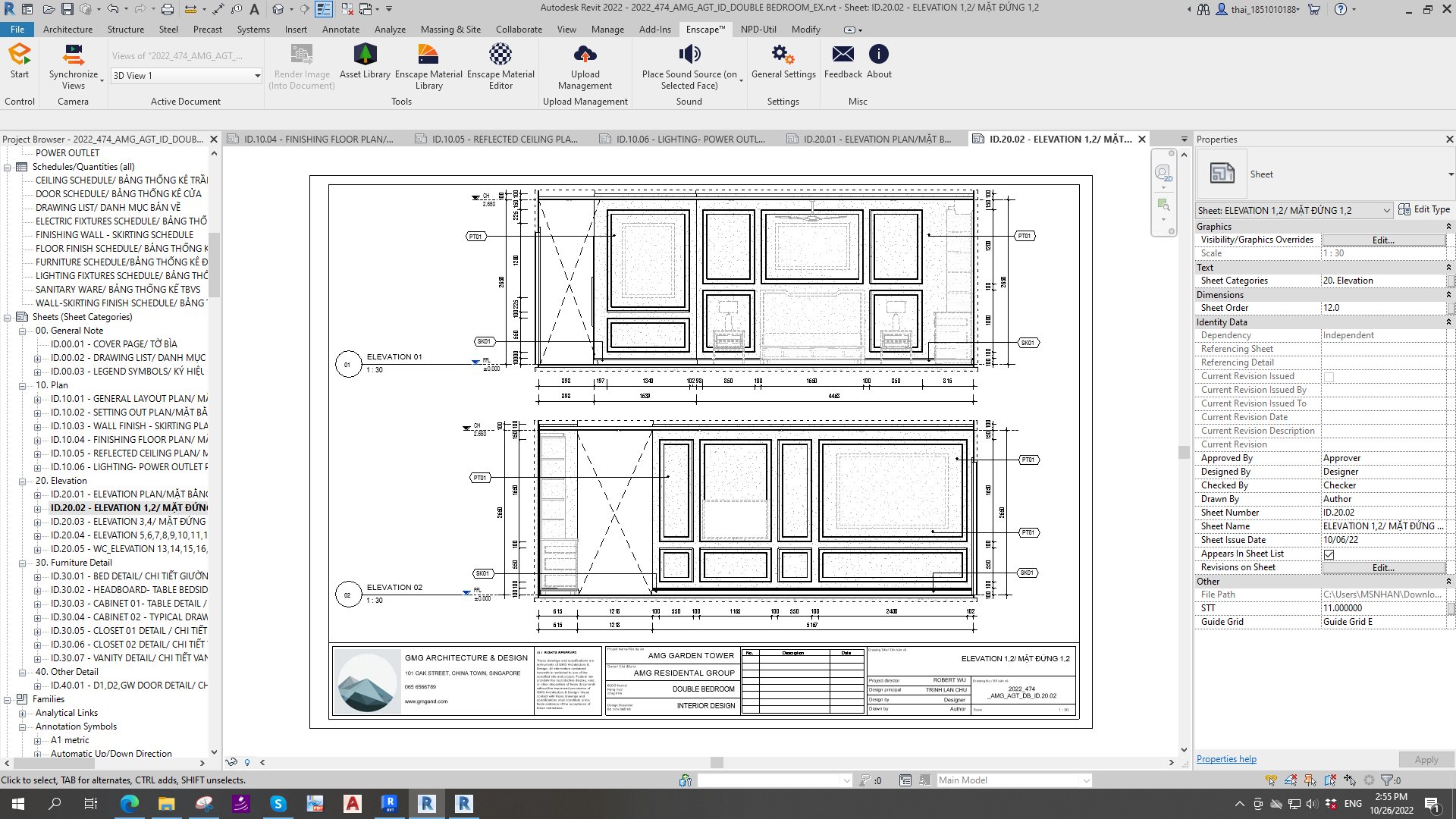
Task: Expand the ID.10.01 General Layout Plan sheet
Action: pos(37,400)
